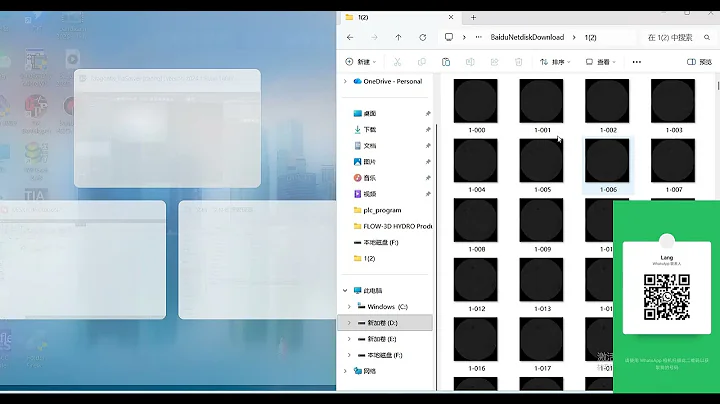The width and height of the screenshot is (720, 404).
Task: Open a new File Explorer tab
Action: [x=473, y=17]
